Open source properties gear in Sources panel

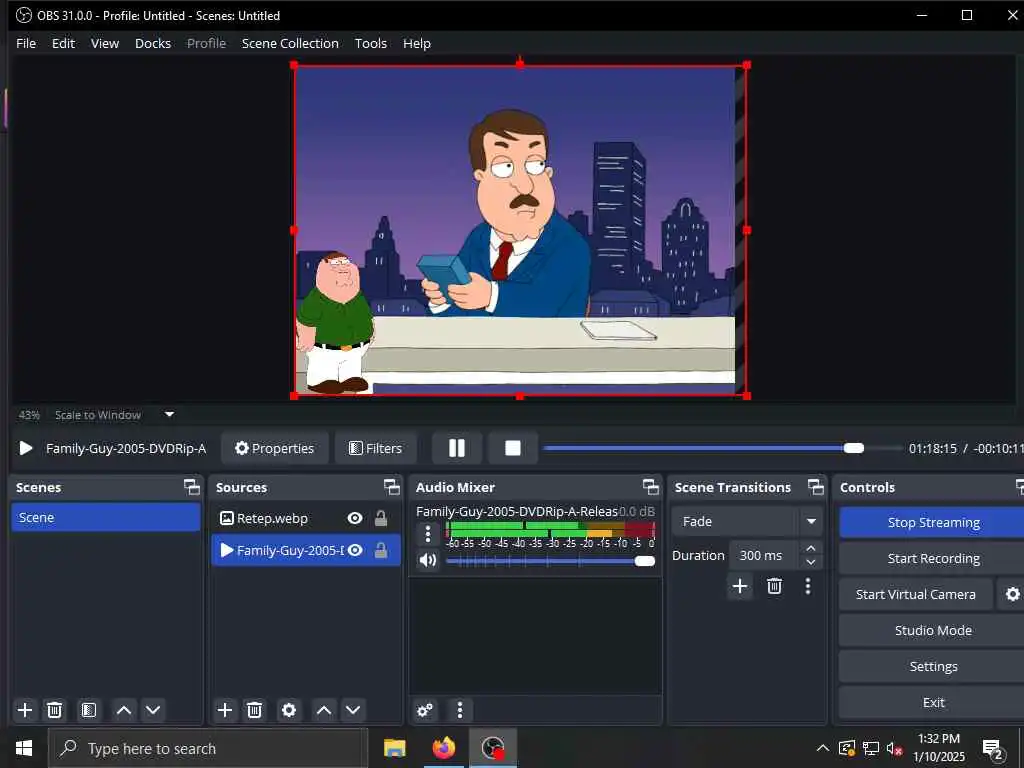tap(289, 710)
